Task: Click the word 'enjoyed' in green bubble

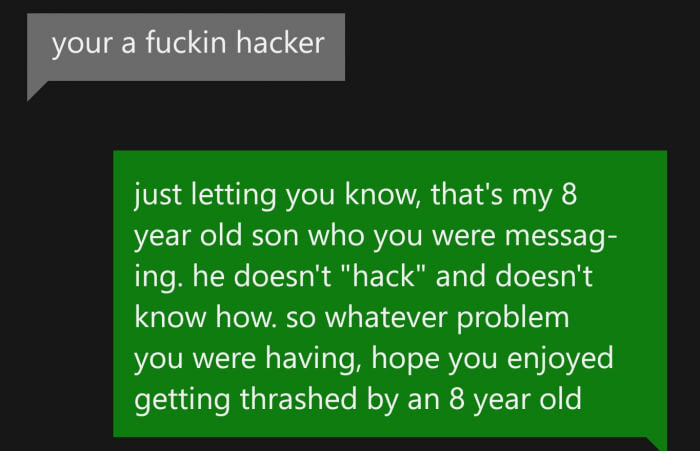Action: pos(560,359)
